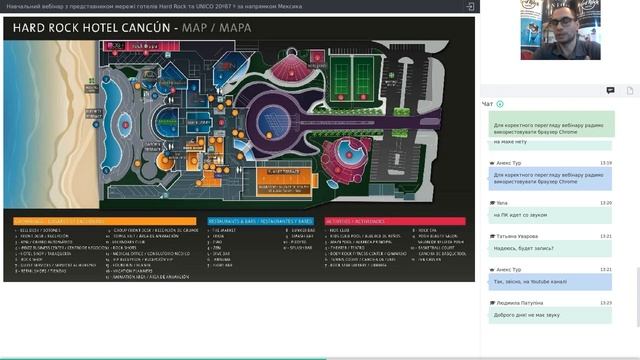Click orange legend header on the slide
640x360 pixels.
pos(104,221)
